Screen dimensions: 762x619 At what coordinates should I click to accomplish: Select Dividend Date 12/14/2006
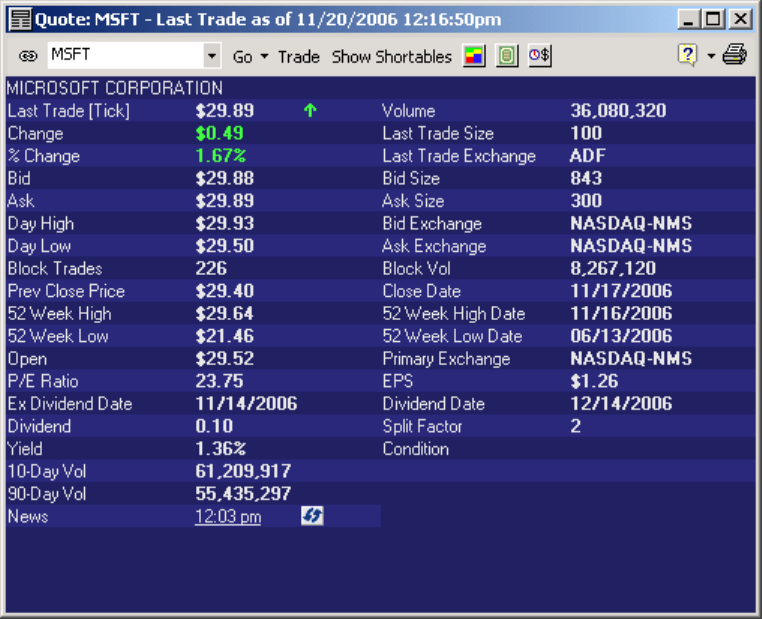(x=621, y=404)
